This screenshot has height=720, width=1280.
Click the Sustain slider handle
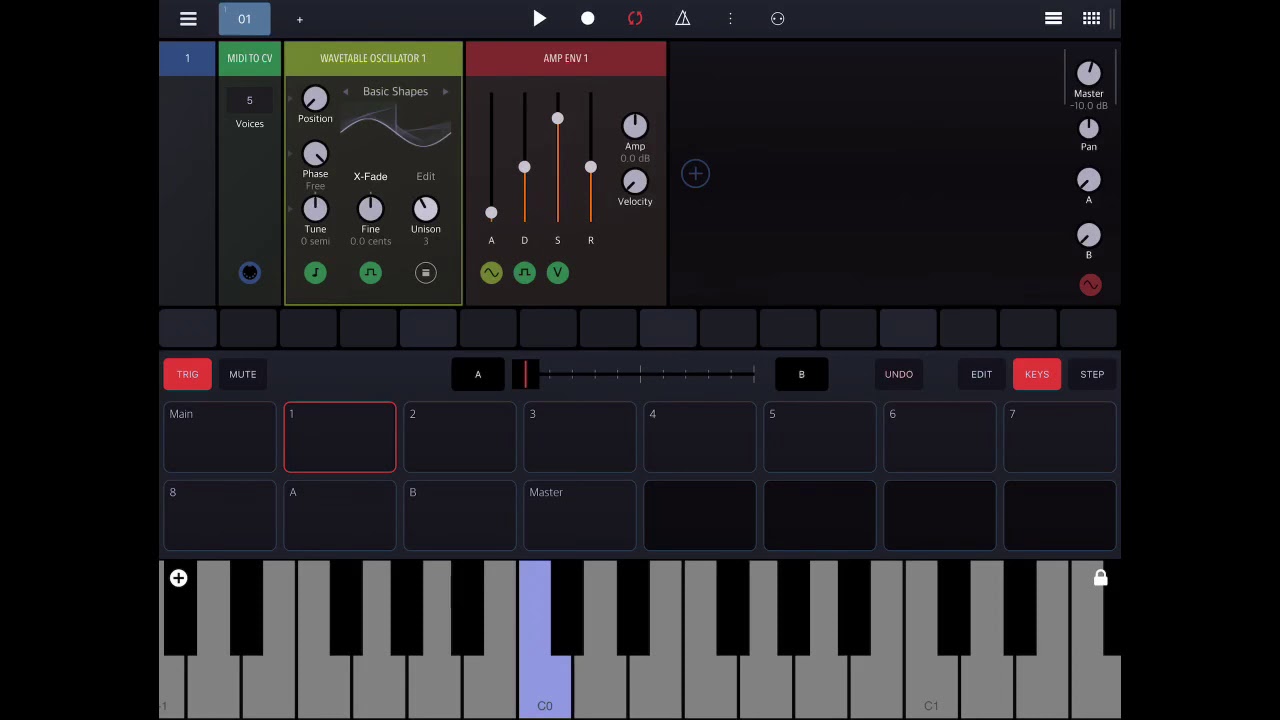[x=557, y=119]
